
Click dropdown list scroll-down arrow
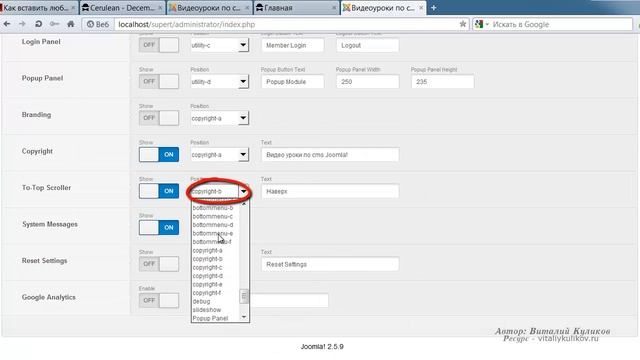point(244,317)
